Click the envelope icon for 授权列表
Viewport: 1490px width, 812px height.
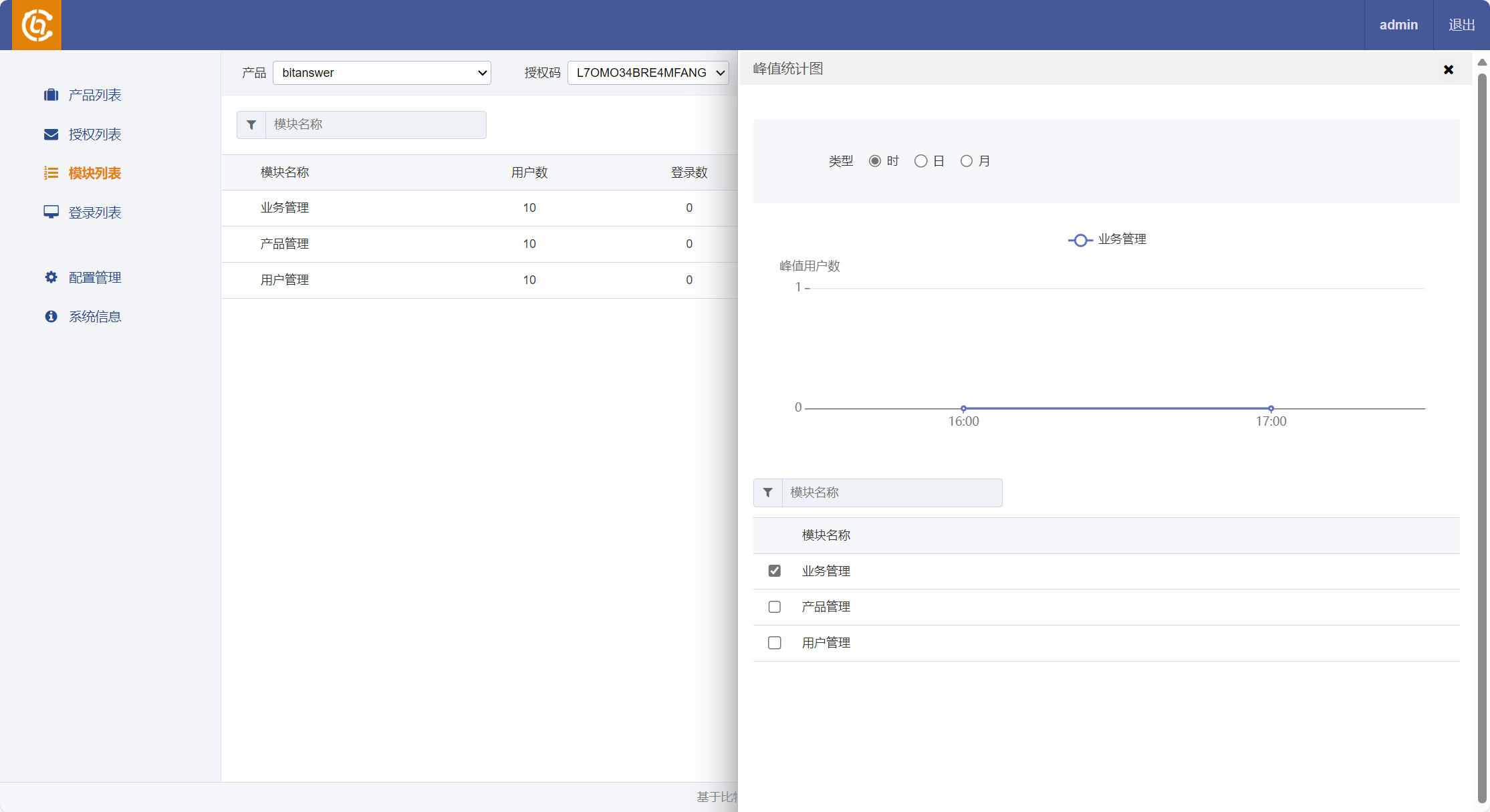tap(51, 134)
